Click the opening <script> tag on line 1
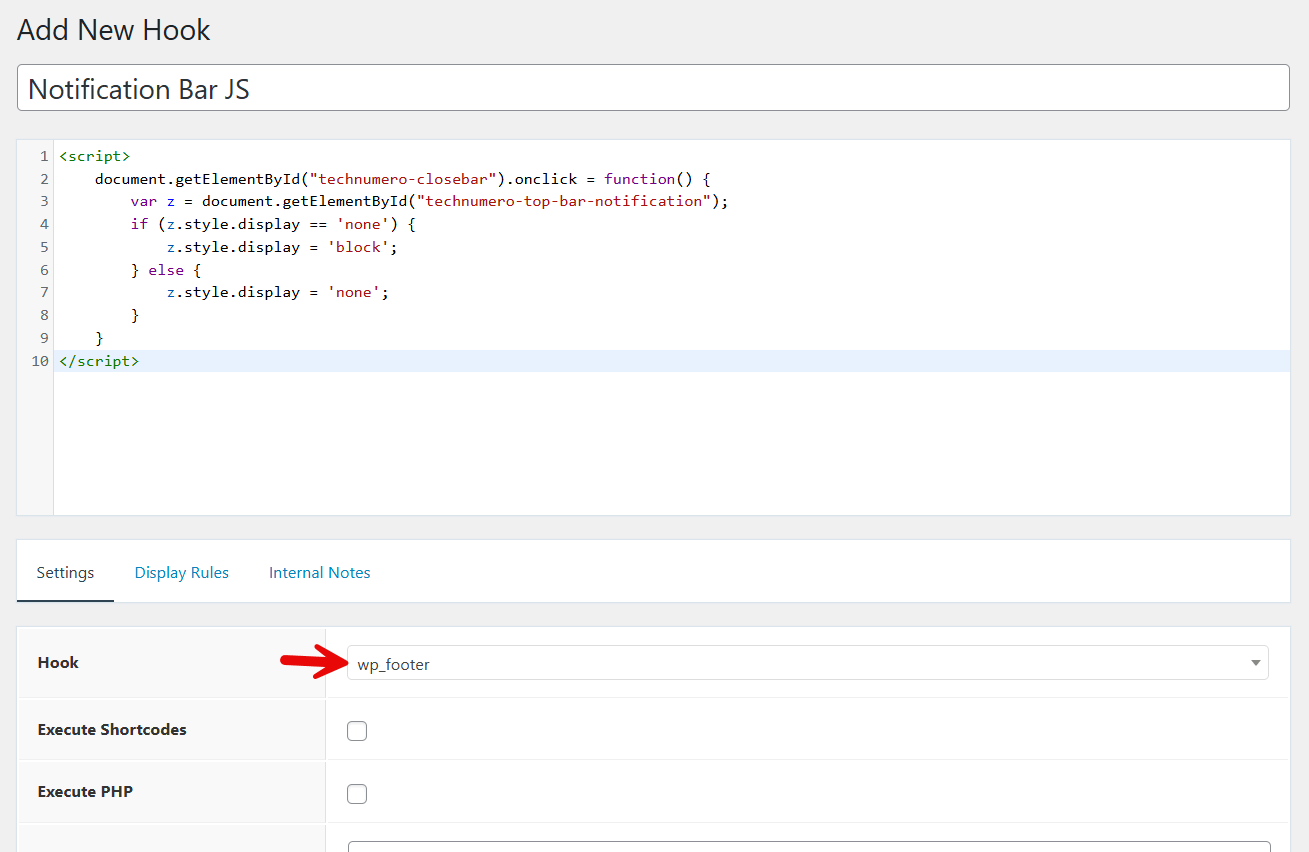The width and height of the screenshot is (1309, 852). 95,156
